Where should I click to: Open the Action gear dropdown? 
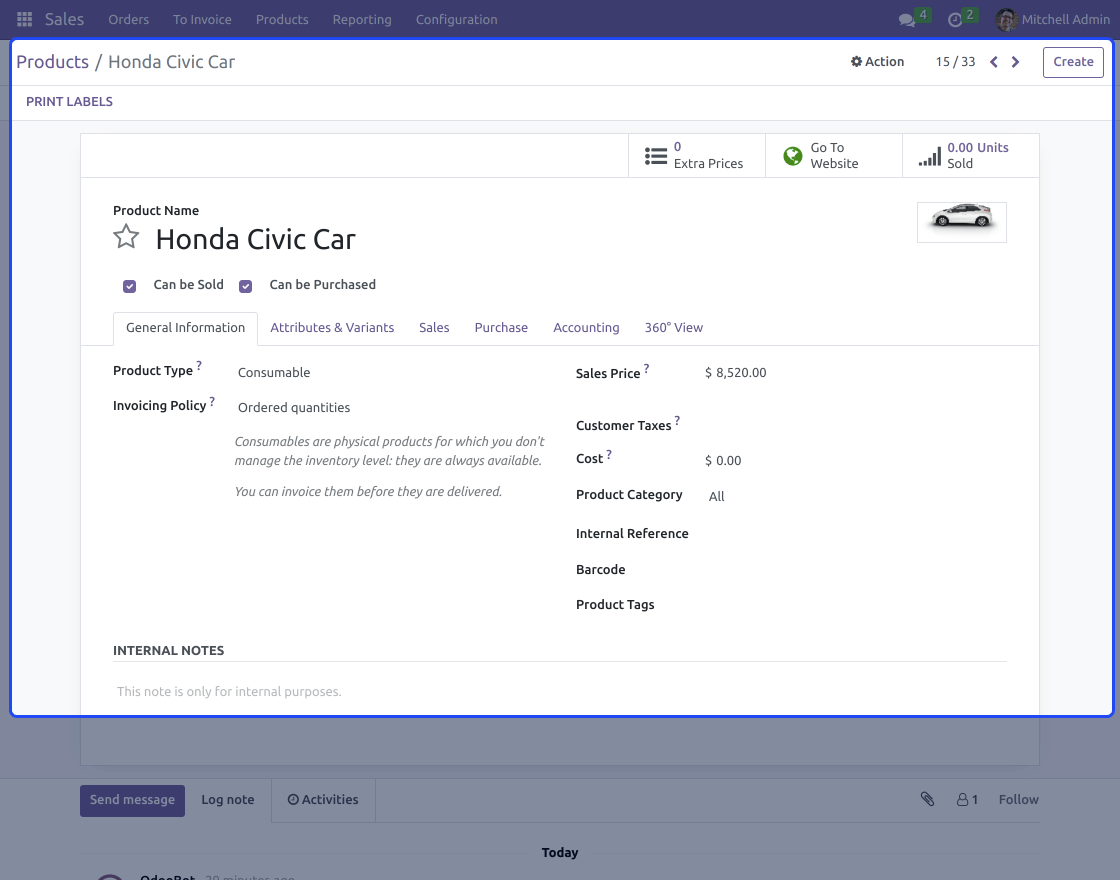coord(877,62)
